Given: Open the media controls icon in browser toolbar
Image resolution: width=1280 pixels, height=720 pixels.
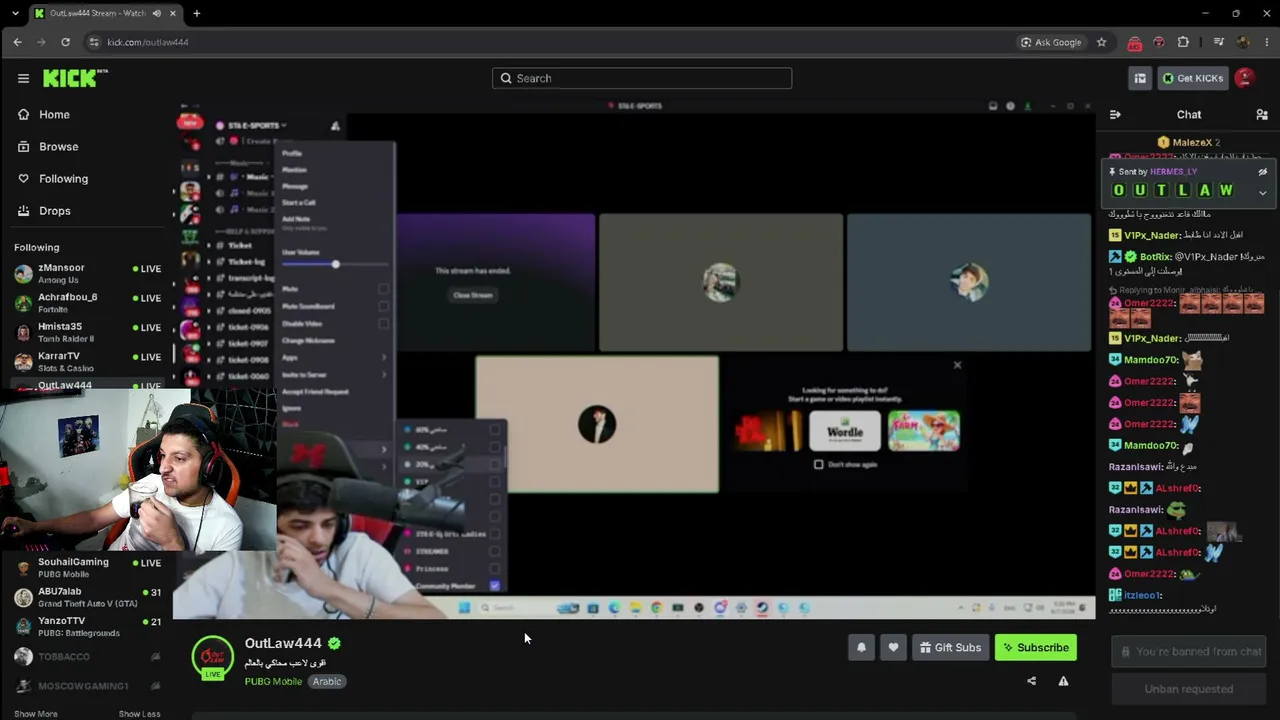Looking at the screenshot, I should (1218, 42).
